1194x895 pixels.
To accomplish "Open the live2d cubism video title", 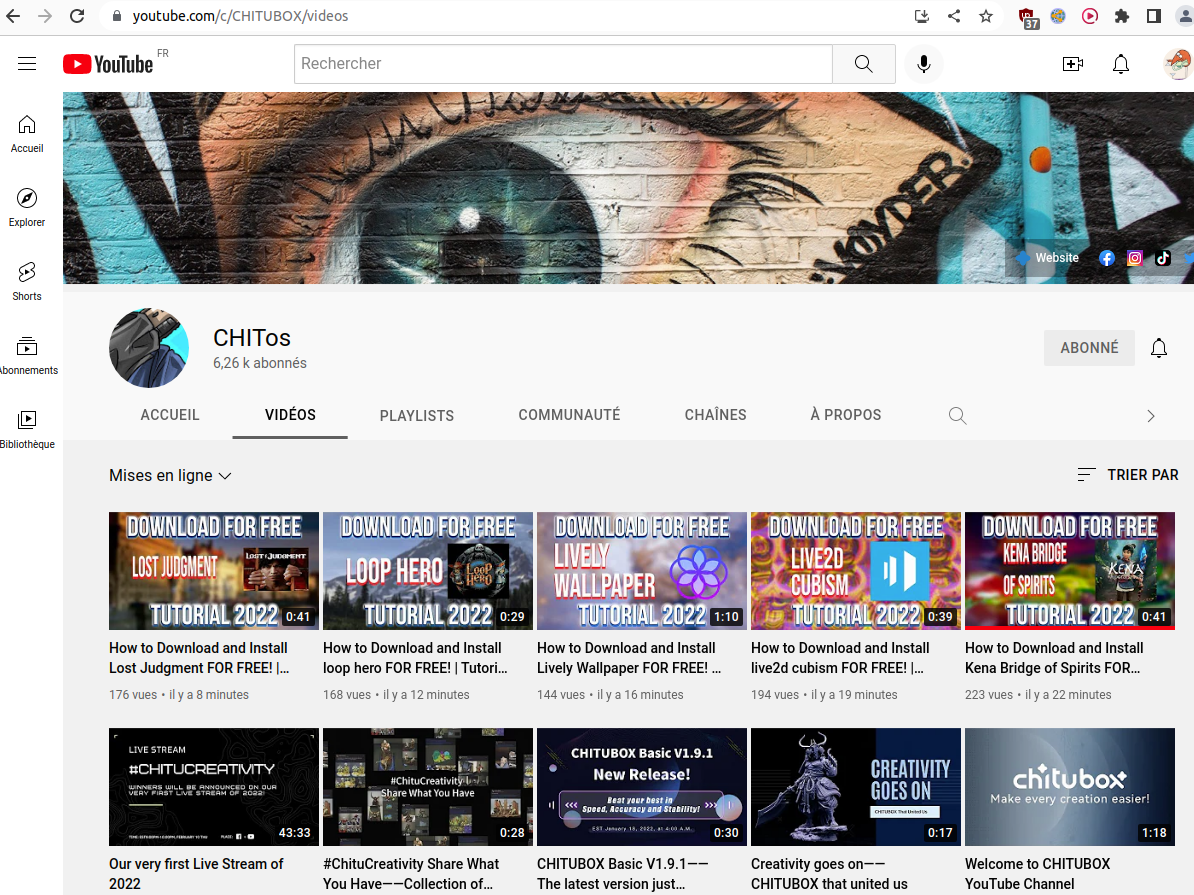I will [840, 657].
